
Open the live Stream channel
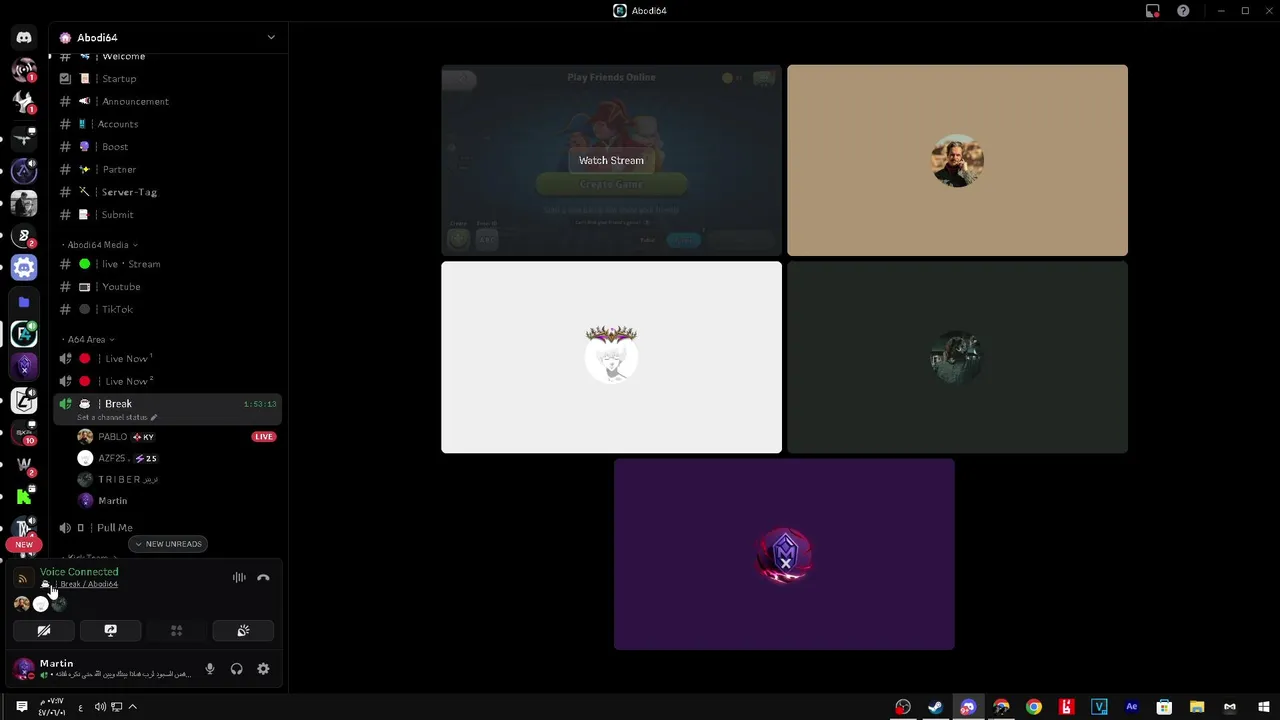pos(167,264)
